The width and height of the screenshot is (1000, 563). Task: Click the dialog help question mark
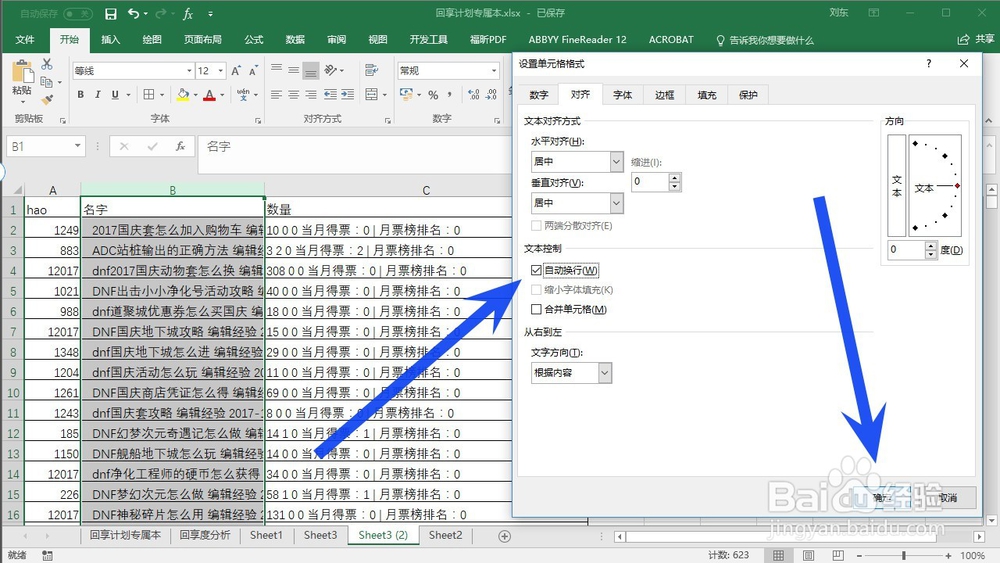click(929, 63)
